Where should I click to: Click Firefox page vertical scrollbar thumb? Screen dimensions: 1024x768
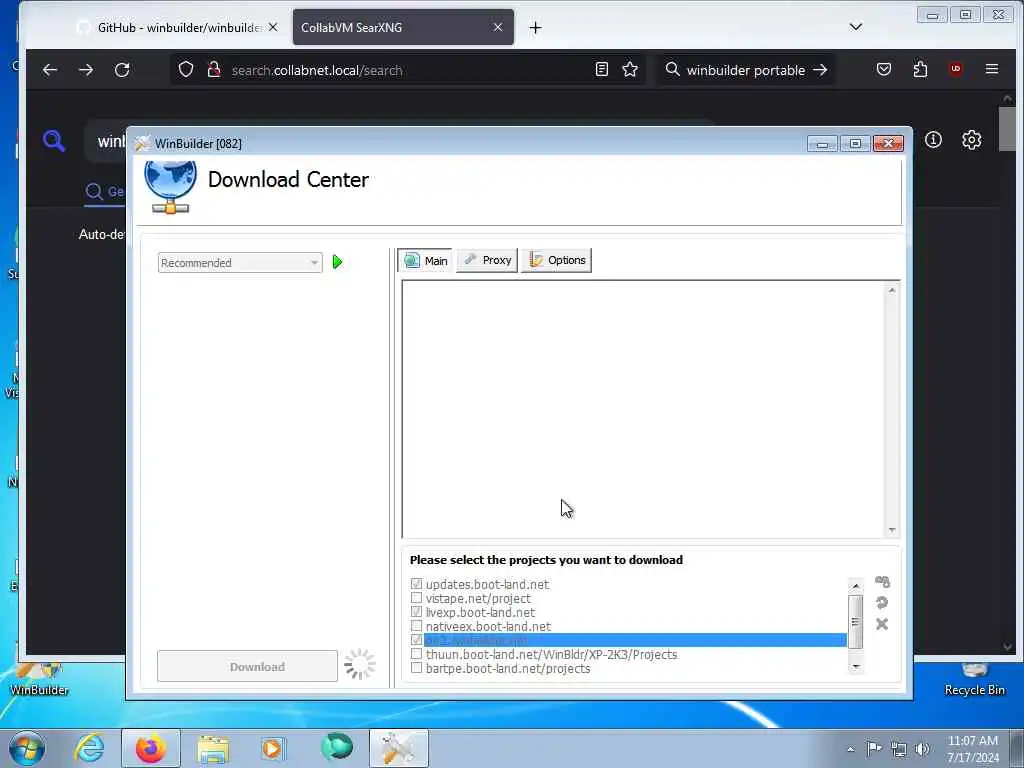[x=1007, y=129]
